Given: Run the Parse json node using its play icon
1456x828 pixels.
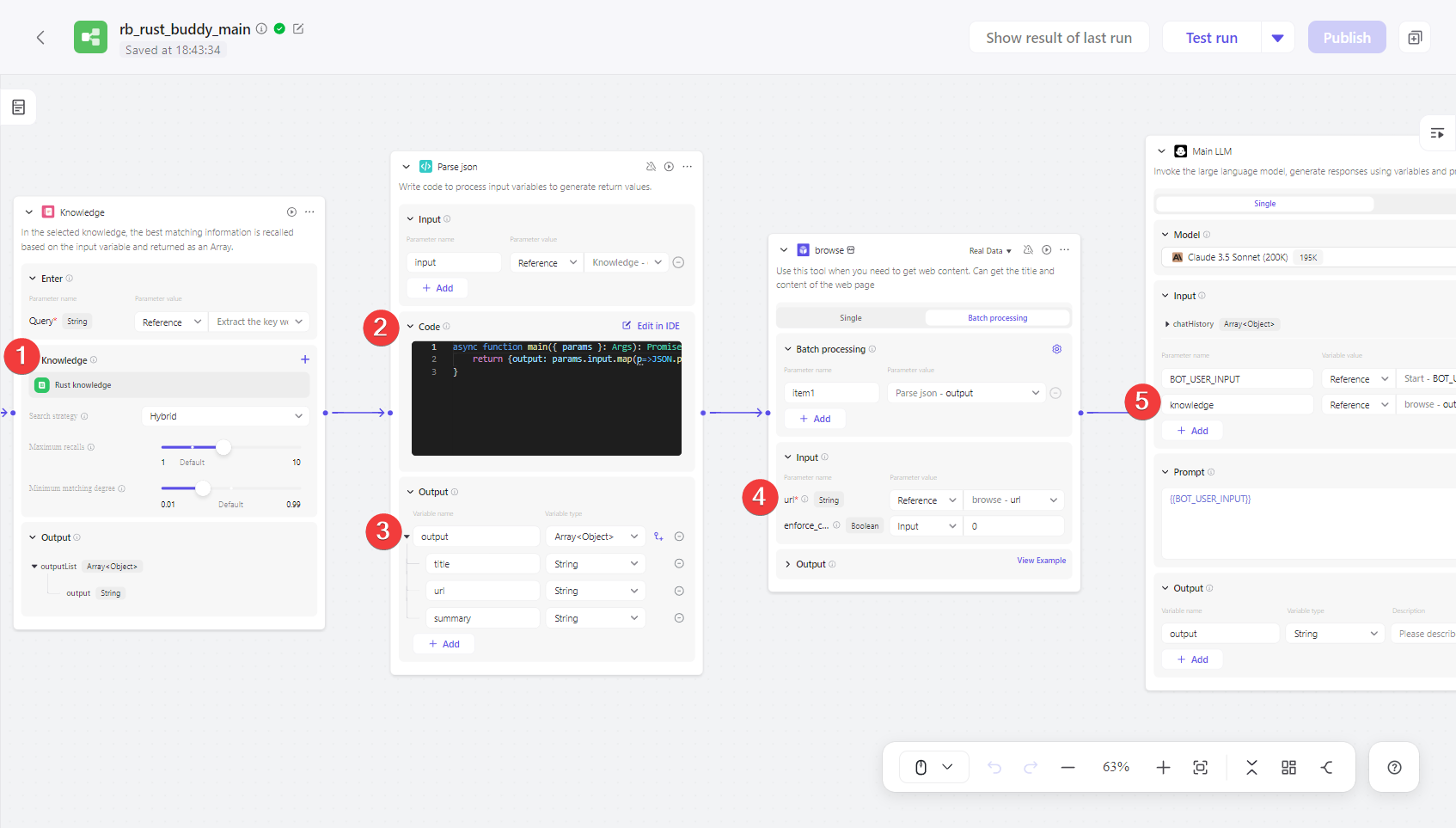Looking at the screenshot, I should [669, 166].
